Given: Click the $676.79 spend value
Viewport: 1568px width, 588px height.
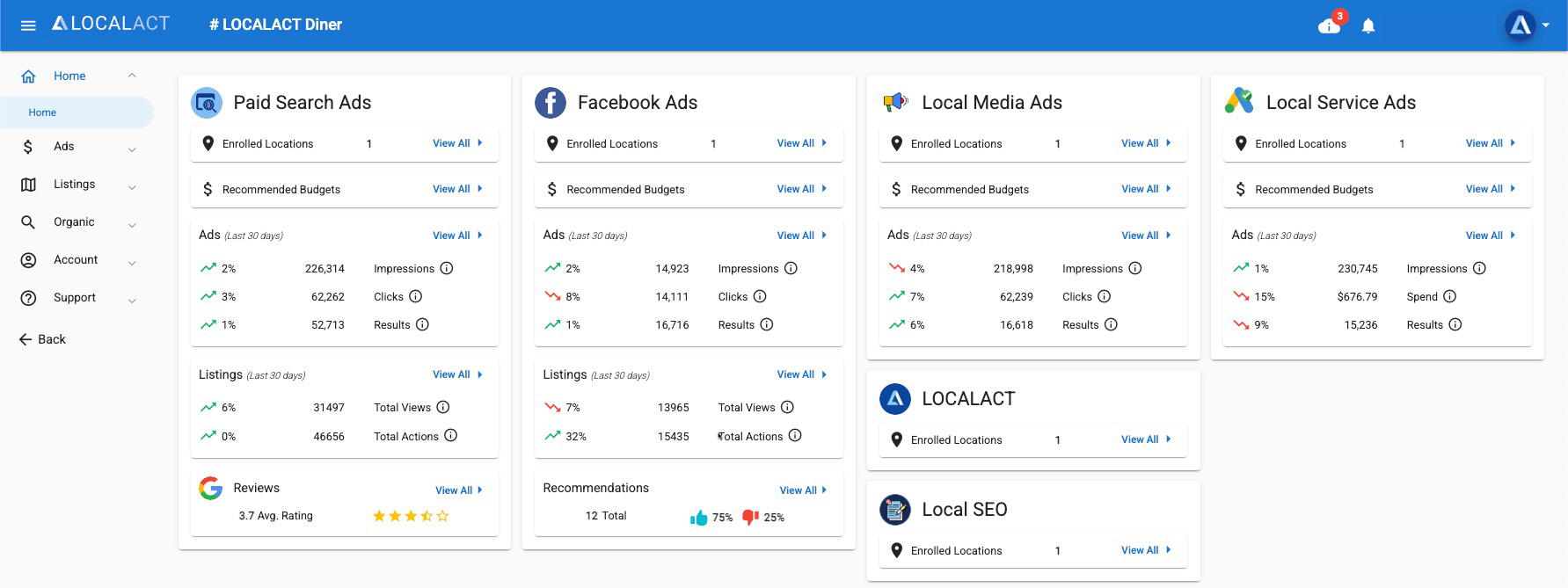Looking at the screenshot, I should [x=1357, y=296].
